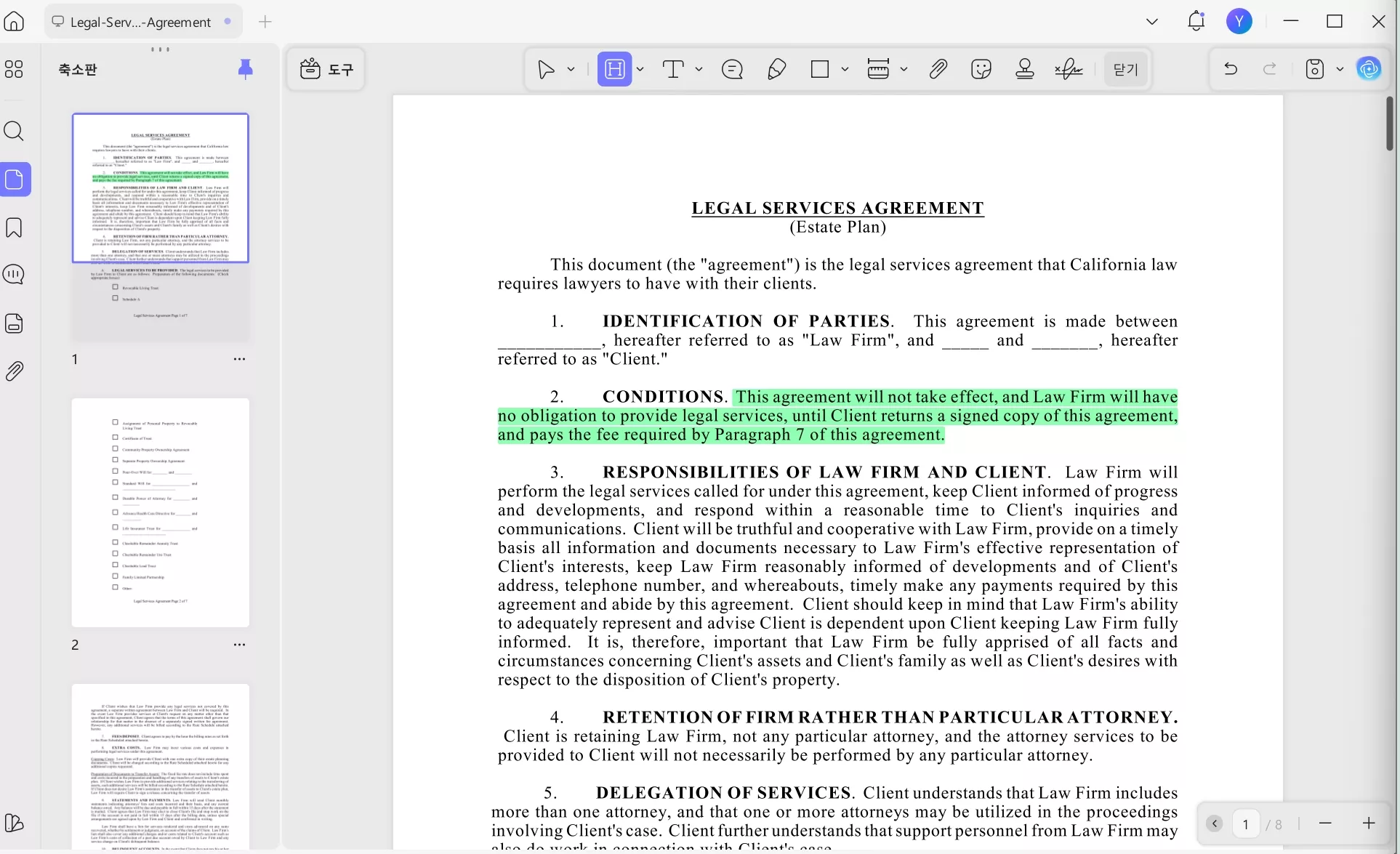Open the 도구 tools menu
This screenshot has width=1400, height=854.
pyautogui.click(x=326, y=69)
